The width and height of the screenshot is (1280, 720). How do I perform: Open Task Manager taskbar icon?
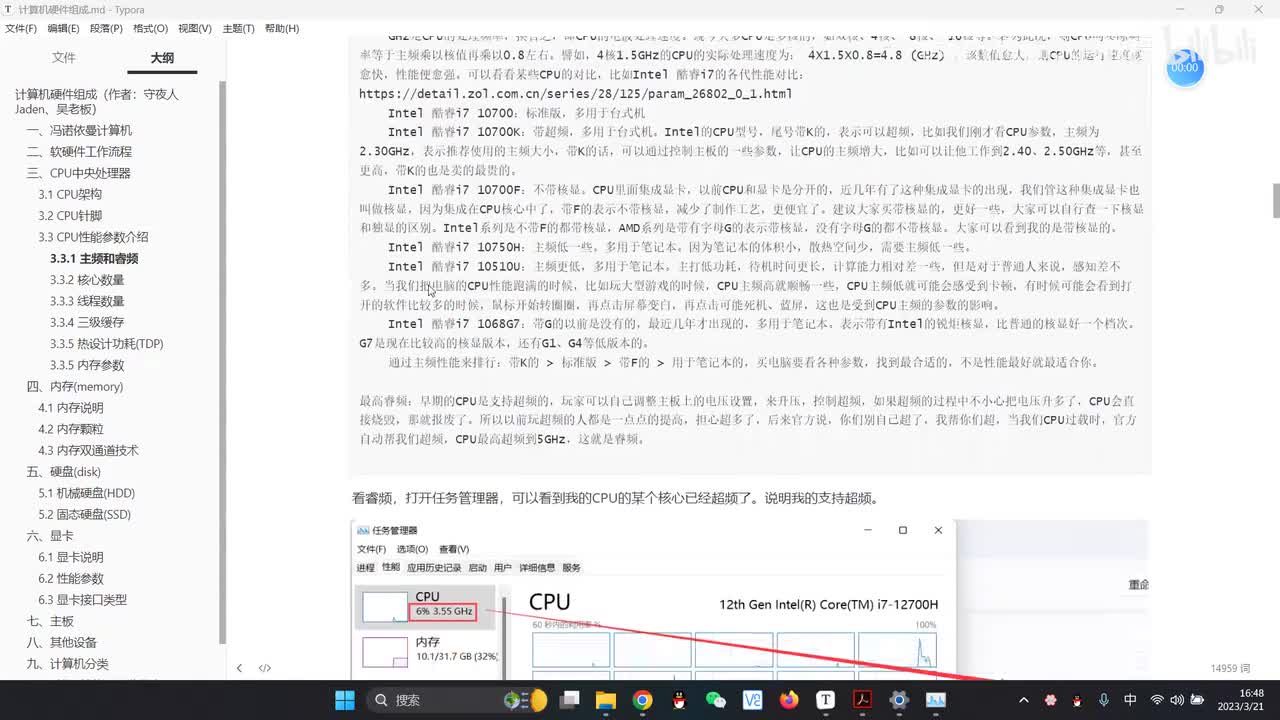pyautogui.click(x=936, y=700)
